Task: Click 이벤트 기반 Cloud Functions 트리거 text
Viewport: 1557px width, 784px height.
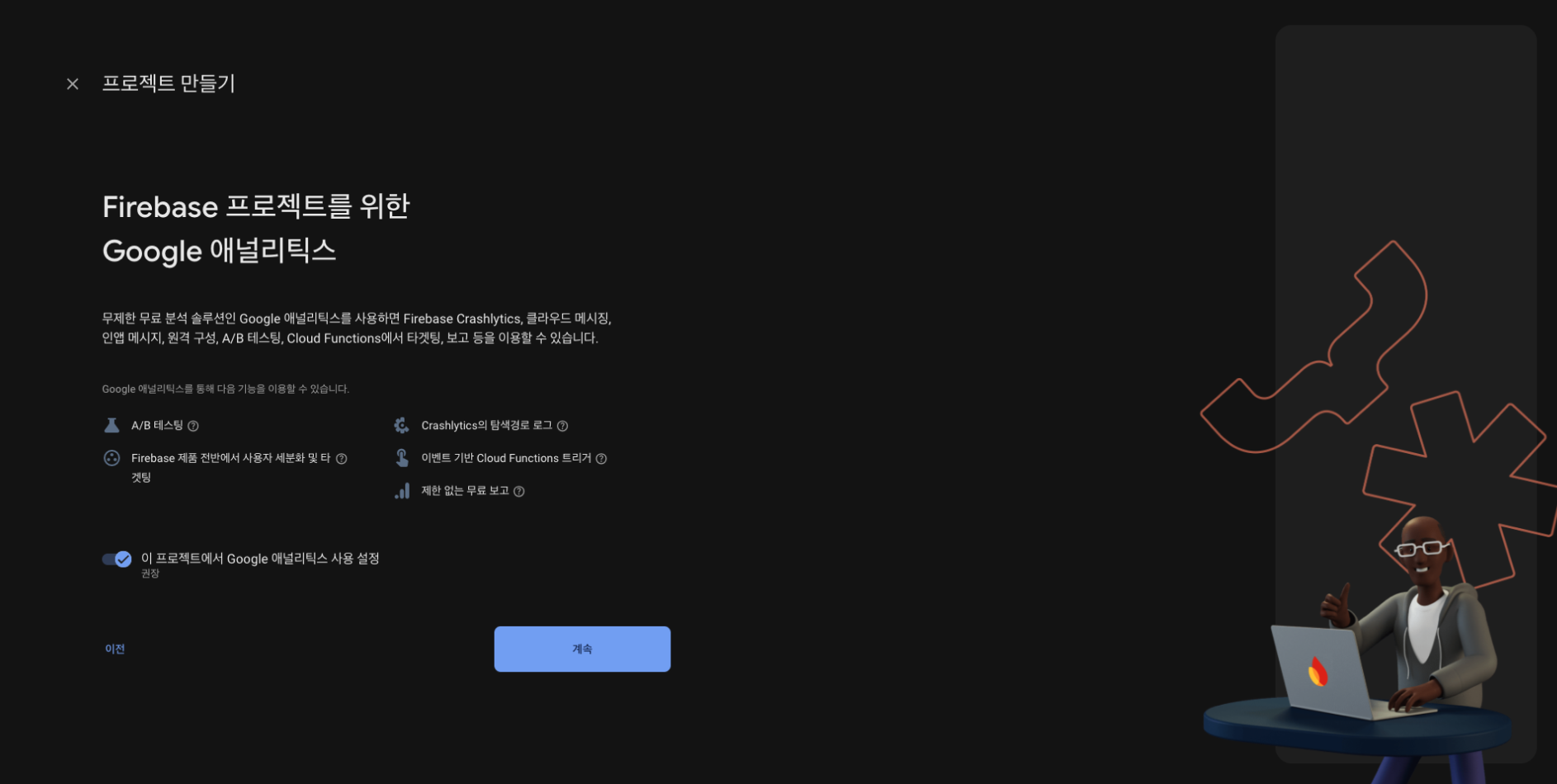Action: tap(506, 458)
